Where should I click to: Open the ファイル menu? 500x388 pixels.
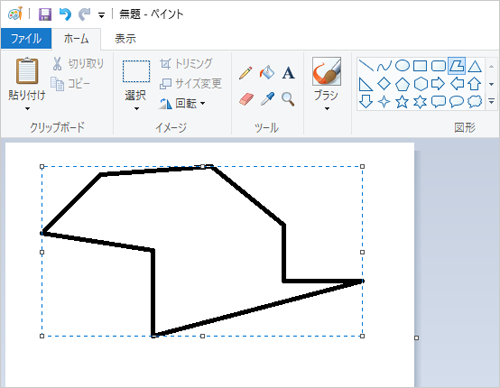coord(26,39)
